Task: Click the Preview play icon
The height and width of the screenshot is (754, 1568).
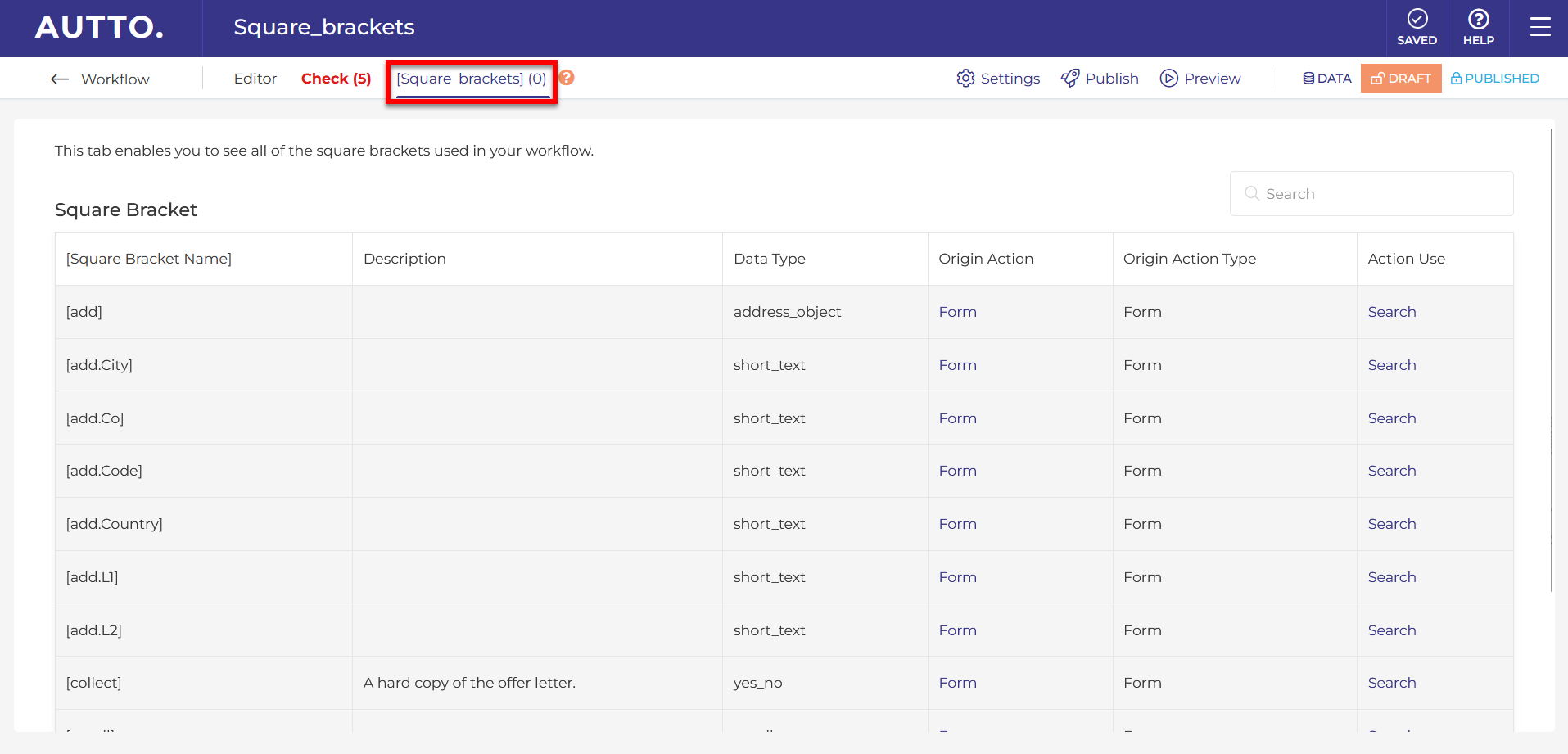Action: click(1168, 79)
